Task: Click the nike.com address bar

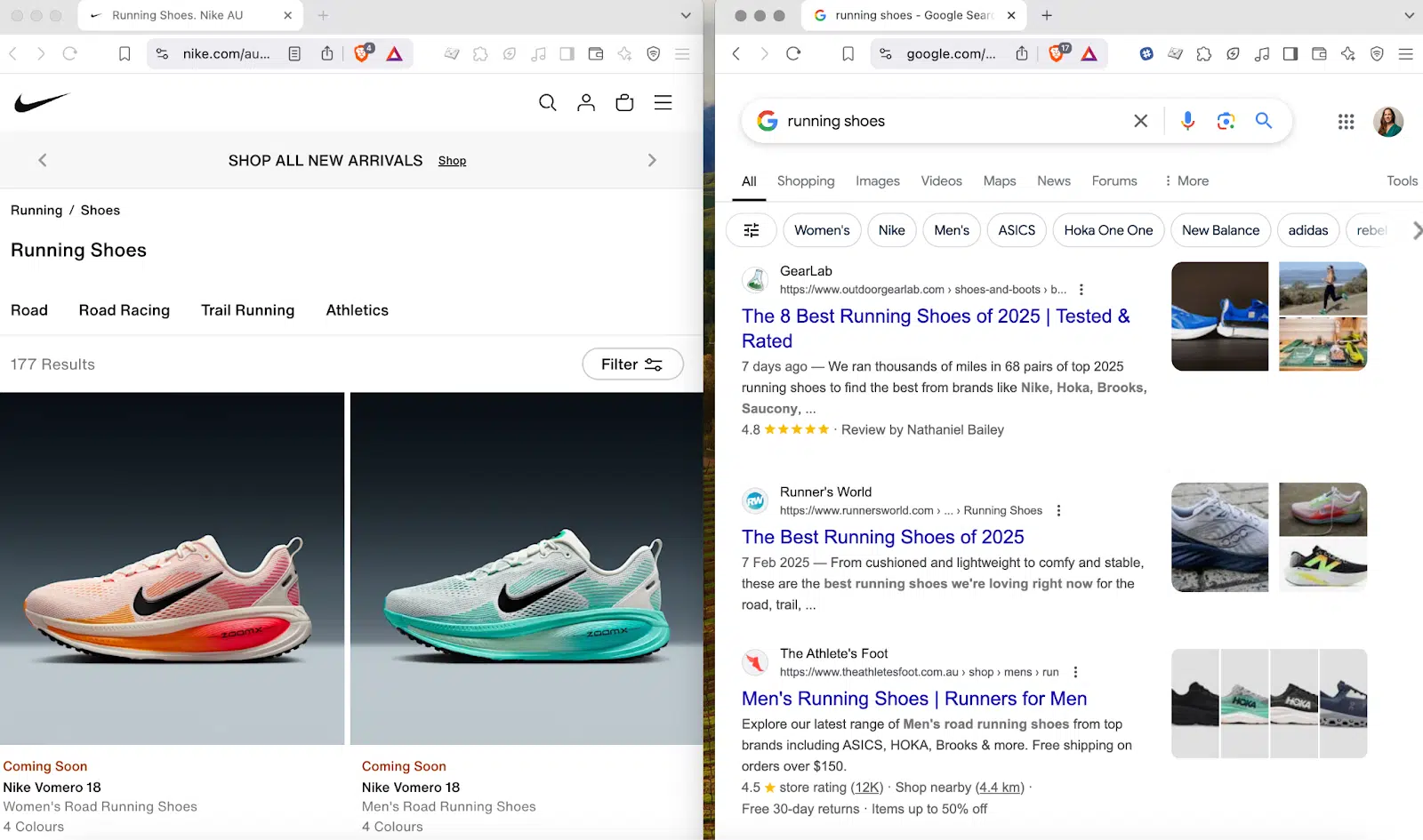Action: pos(226,54)
